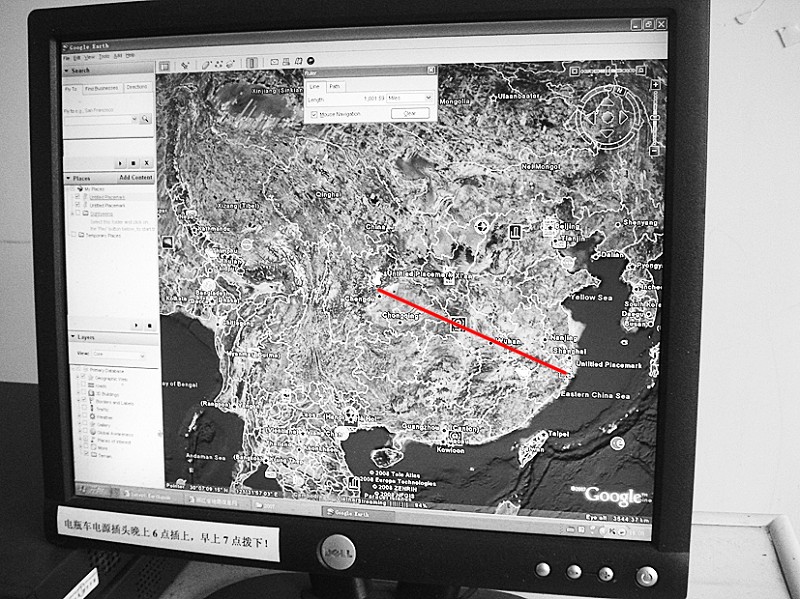Toggle the Roads layer checkbox
The height and width of the screenshot is (599, 800).
pyautogui.click(x=83, y=384)
